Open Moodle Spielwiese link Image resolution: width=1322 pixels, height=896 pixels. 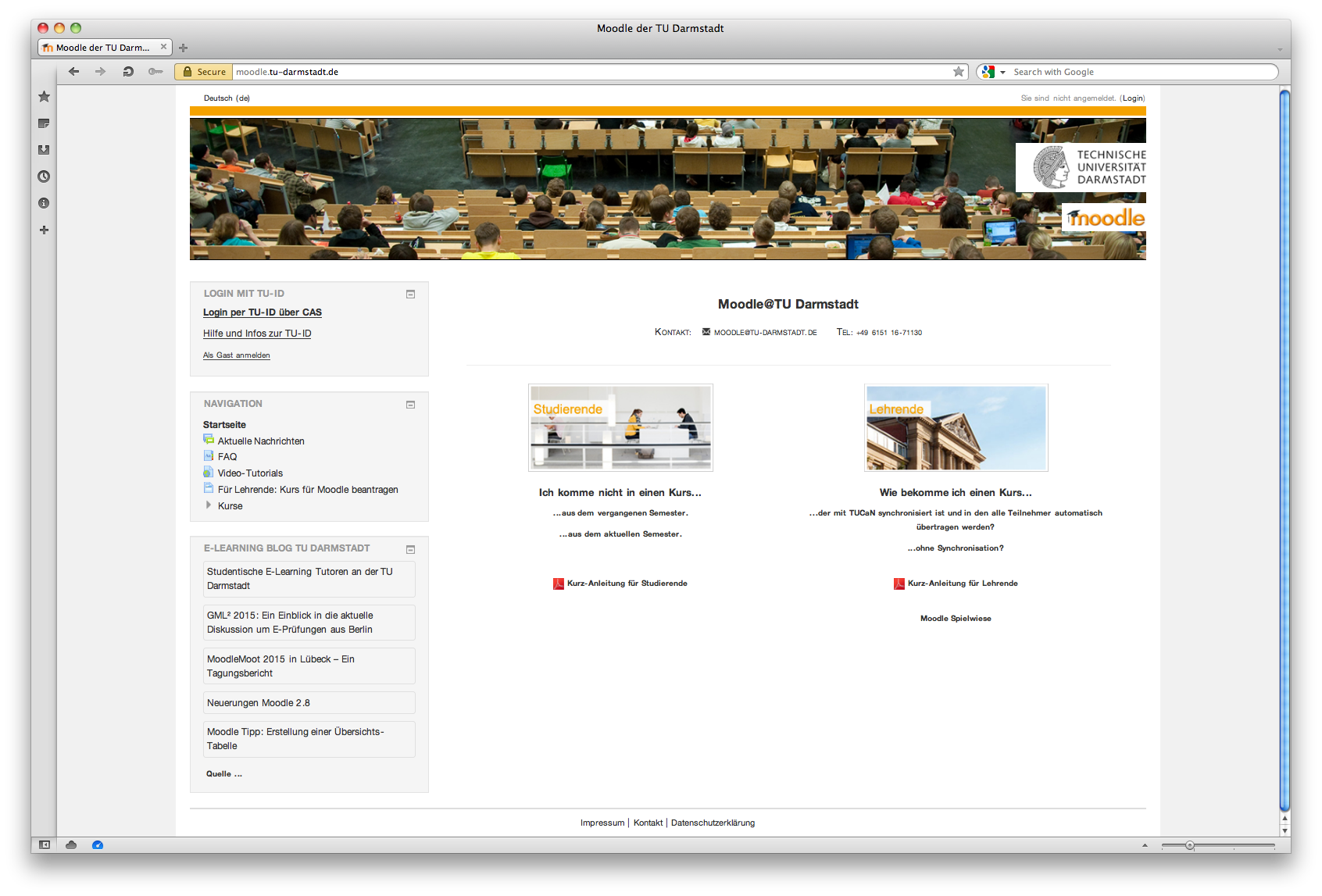pyautogui.click(x=956, y=619)
